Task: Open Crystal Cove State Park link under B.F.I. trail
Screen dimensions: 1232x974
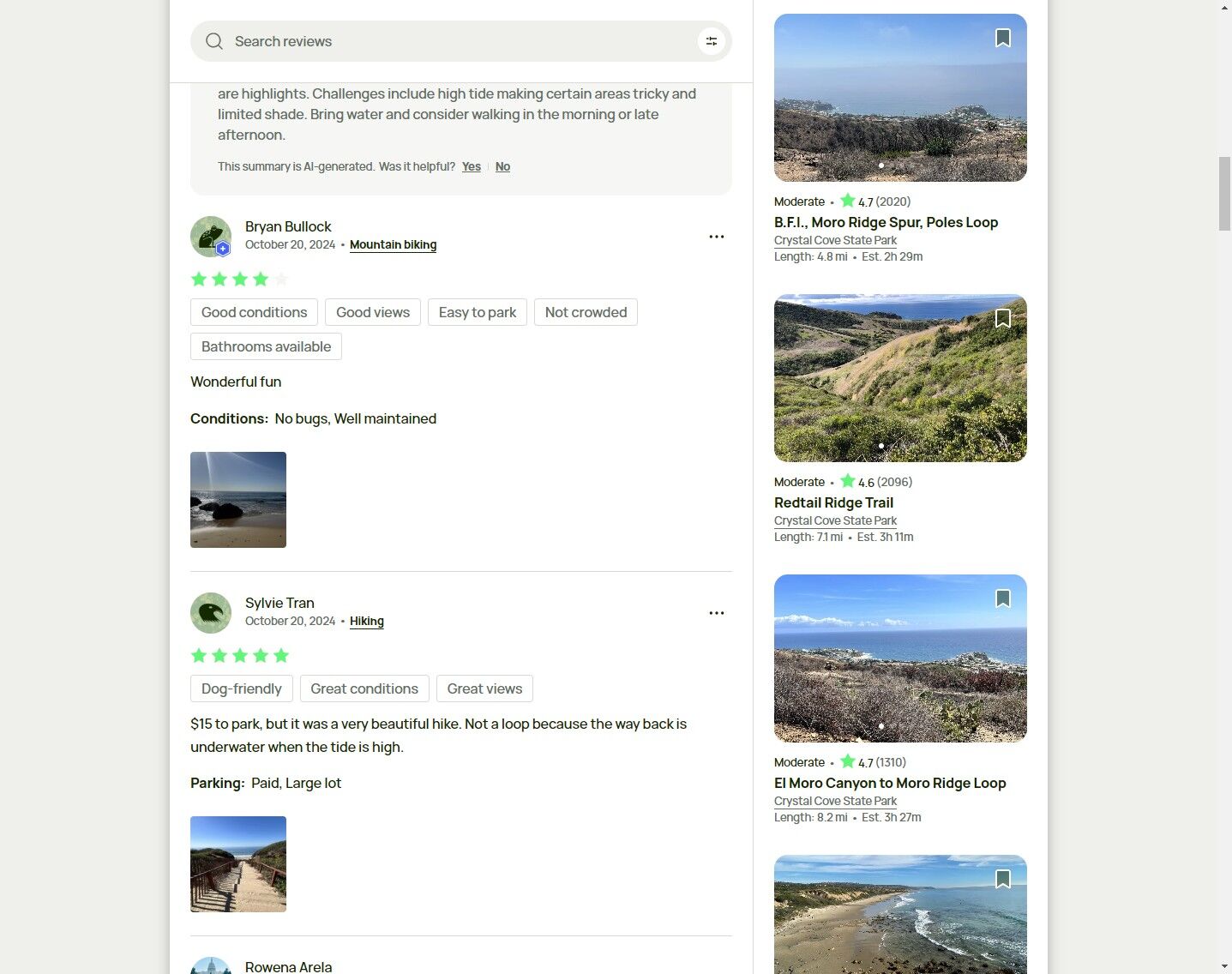Action: pos(835,240)
